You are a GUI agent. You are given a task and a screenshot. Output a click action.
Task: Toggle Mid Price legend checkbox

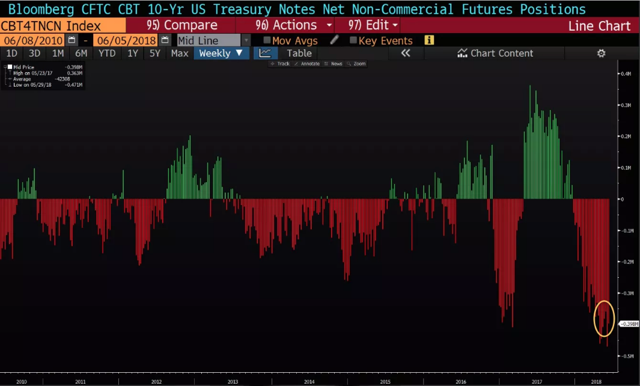[x=10, y=67]
